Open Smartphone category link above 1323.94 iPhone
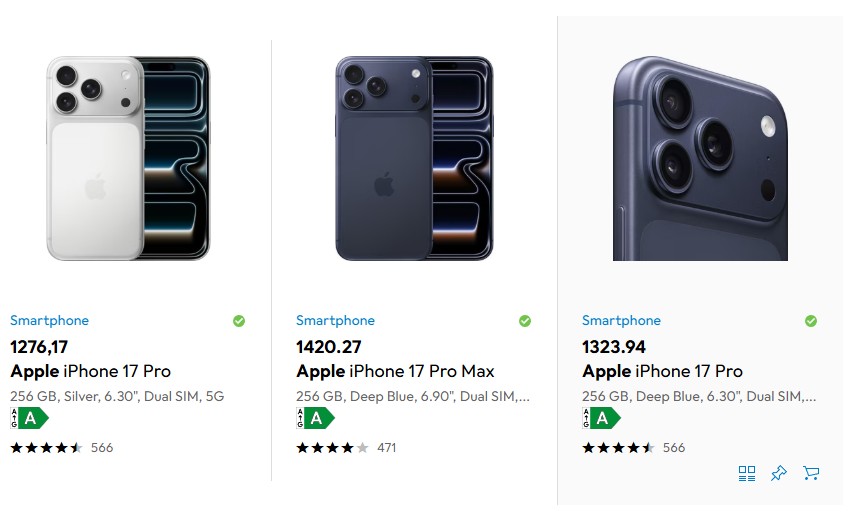Image resolution: width=866 pixels, height=515 pixels. pos(621,321)
